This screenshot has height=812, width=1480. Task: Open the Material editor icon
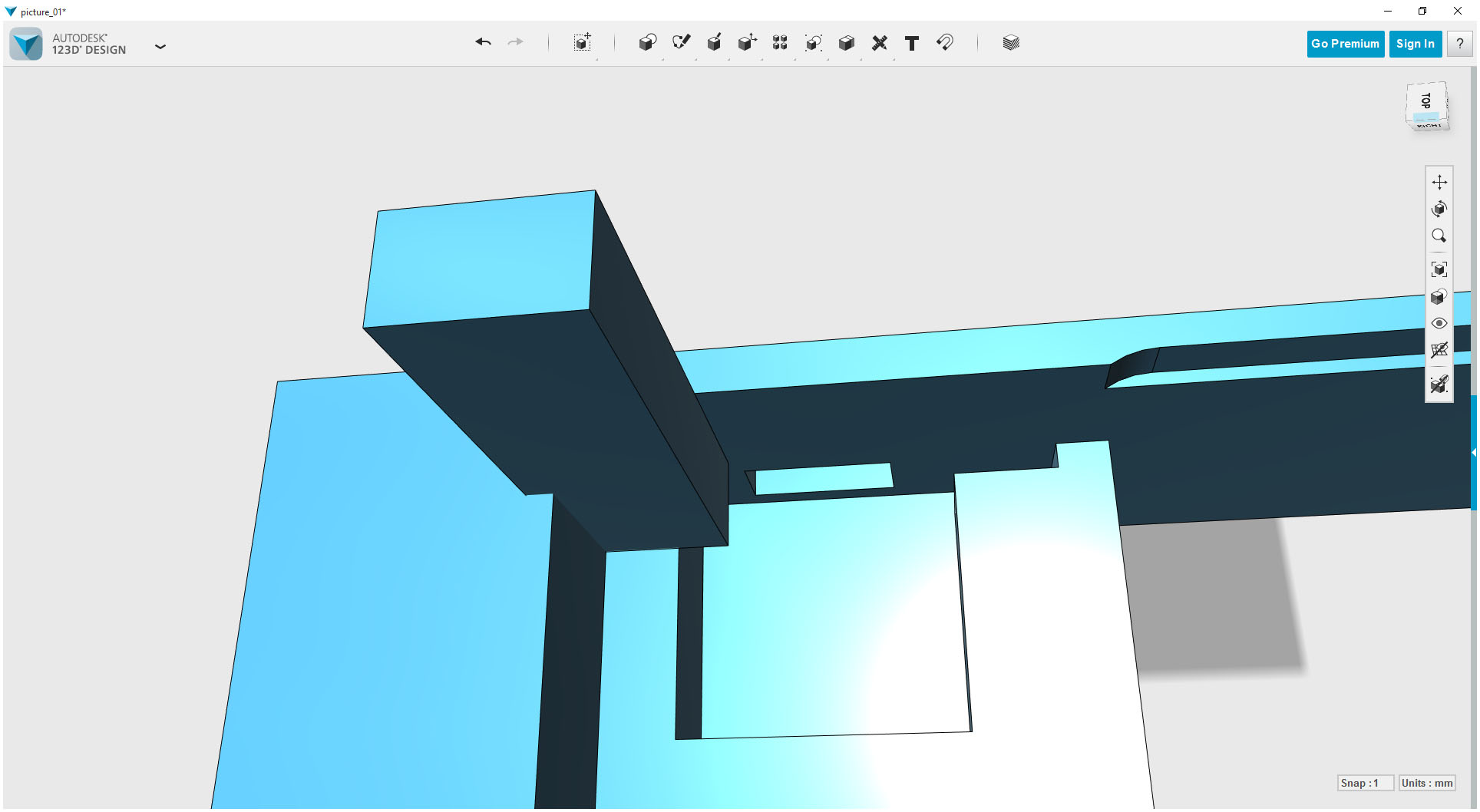(1011, 43)
